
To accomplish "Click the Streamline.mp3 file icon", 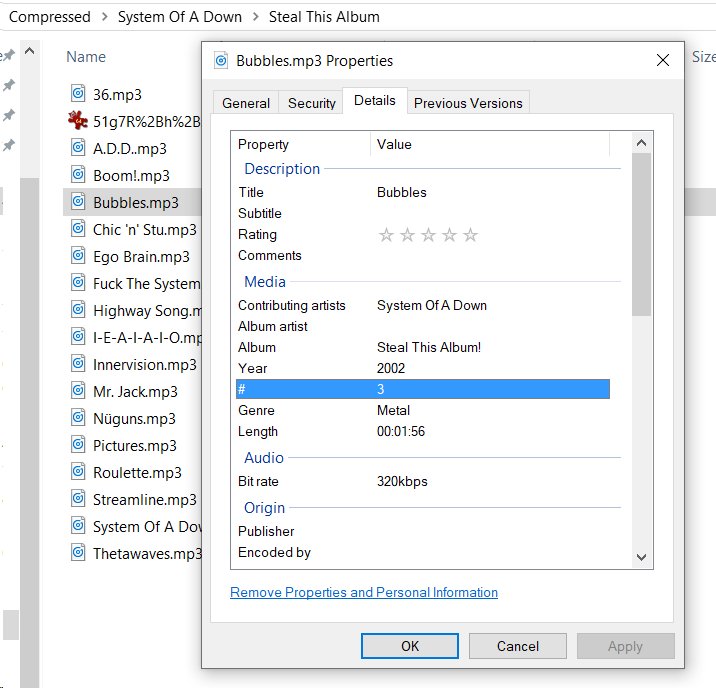I will [x=78, y=499].
